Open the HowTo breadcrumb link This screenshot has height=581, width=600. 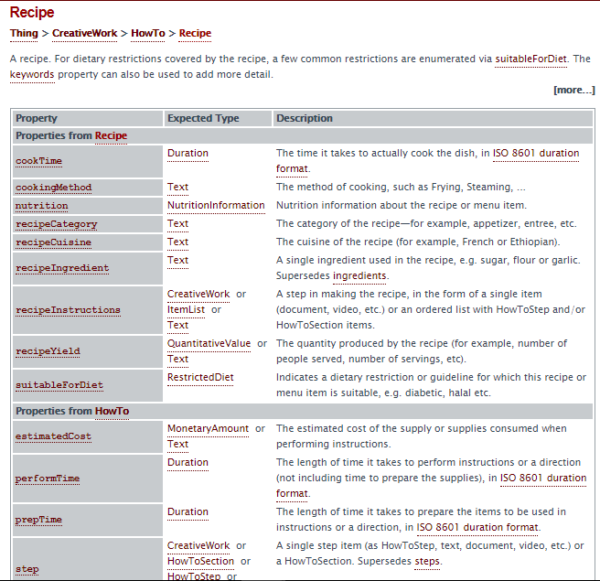click(148, 33)
